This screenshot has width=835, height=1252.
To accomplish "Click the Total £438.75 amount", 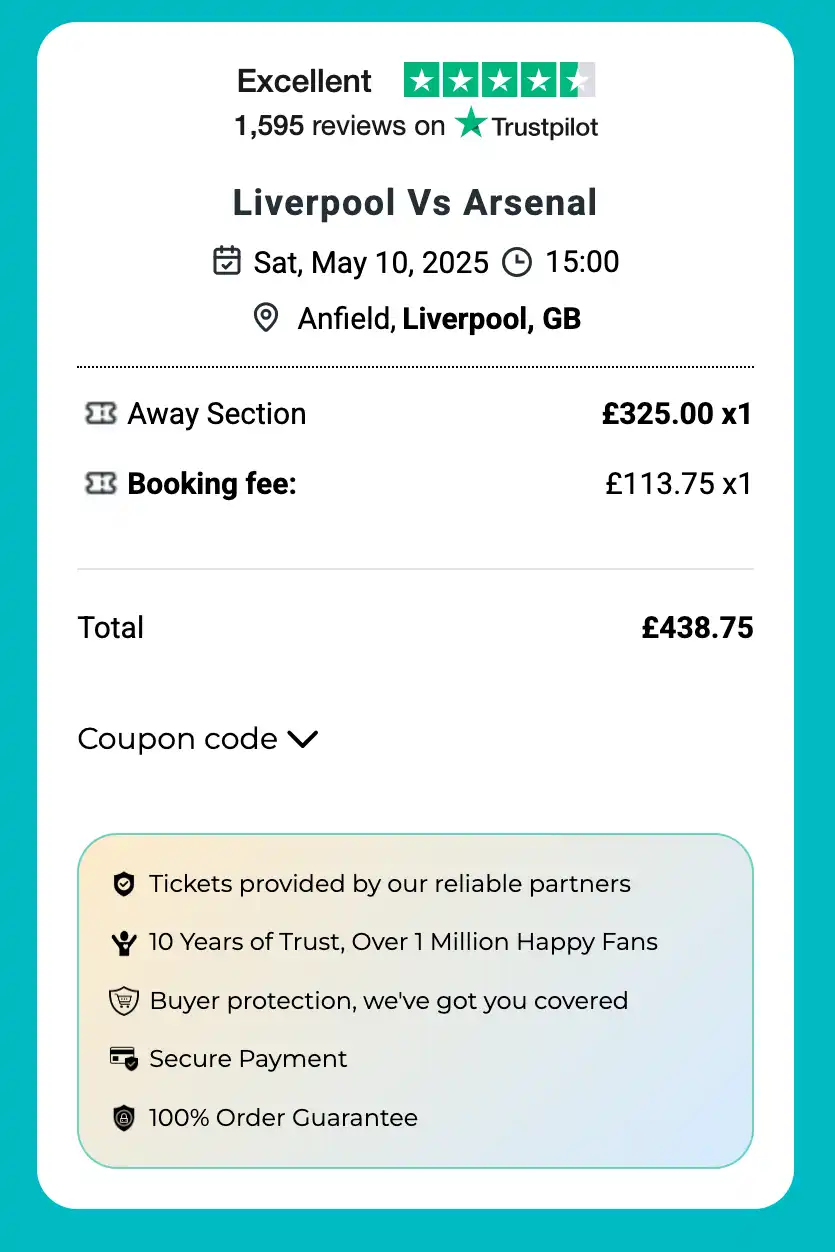I will click(x=698, y=627).
